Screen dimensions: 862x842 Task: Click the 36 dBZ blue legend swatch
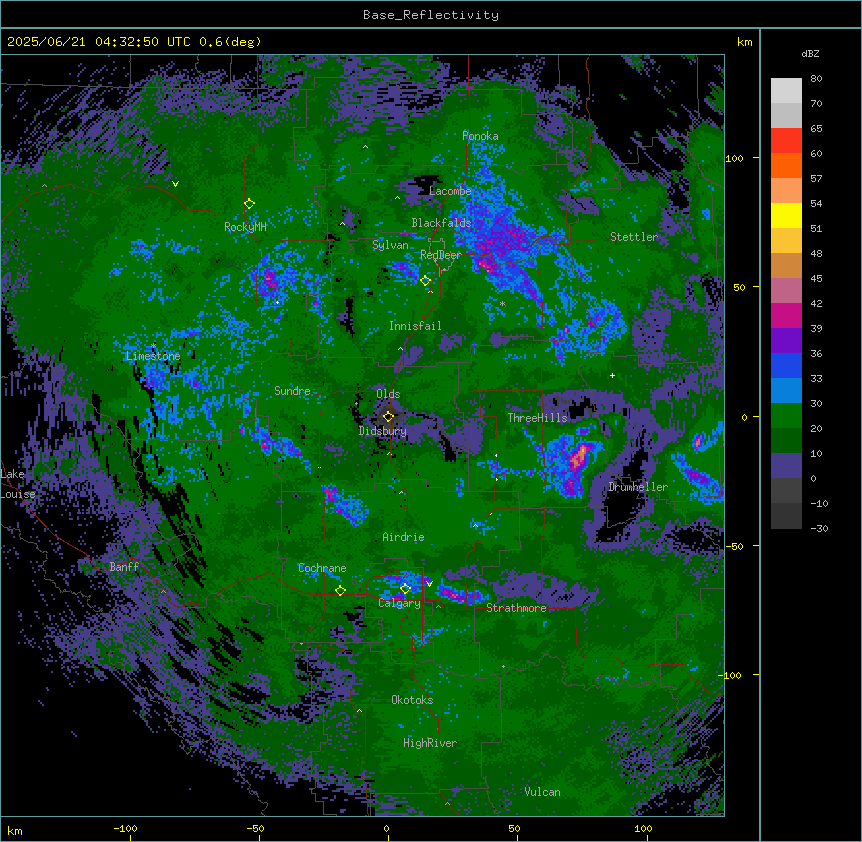coord(786,365)
